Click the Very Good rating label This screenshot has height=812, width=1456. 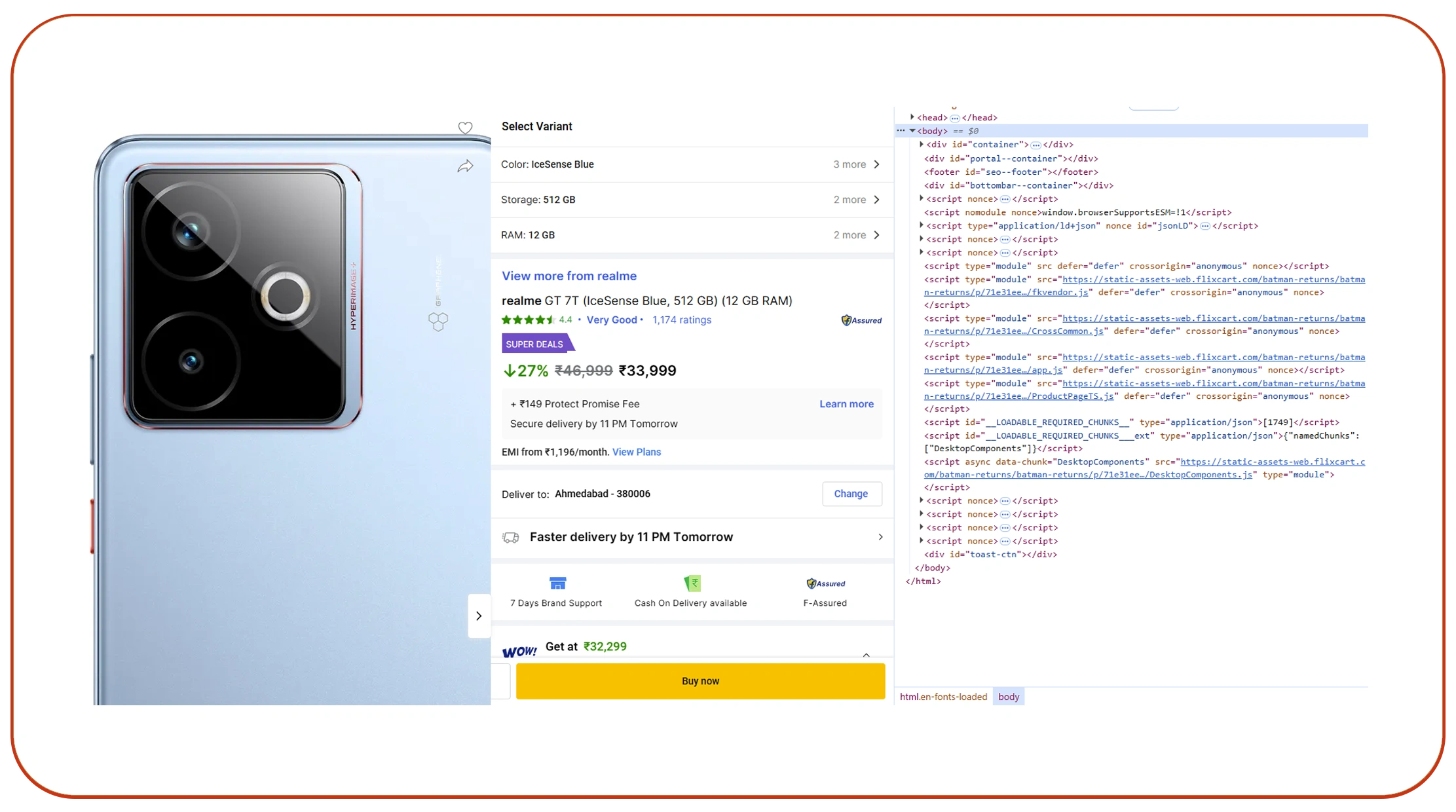pos(612,320)
